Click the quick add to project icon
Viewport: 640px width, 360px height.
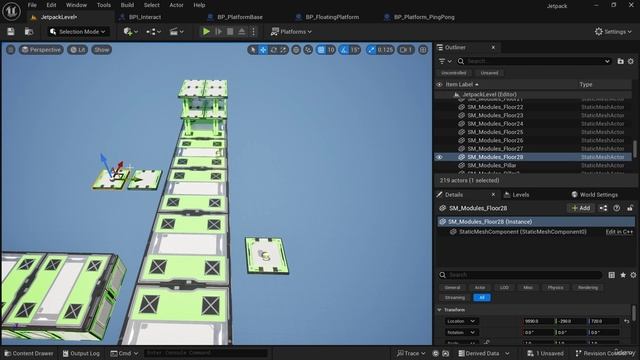(x=130, y=31)
